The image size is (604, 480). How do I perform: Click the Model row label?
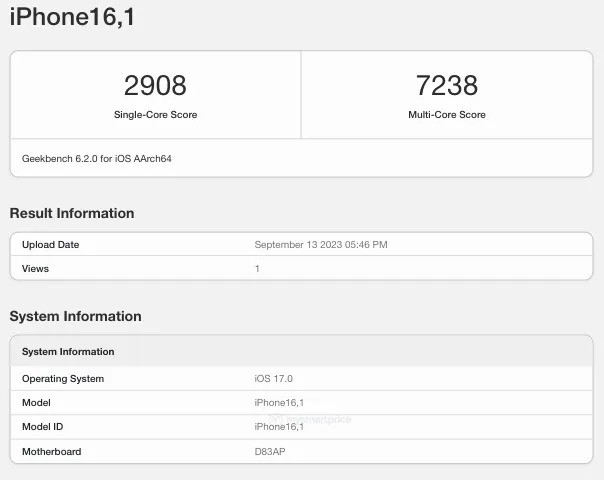[x=36, y=403]
